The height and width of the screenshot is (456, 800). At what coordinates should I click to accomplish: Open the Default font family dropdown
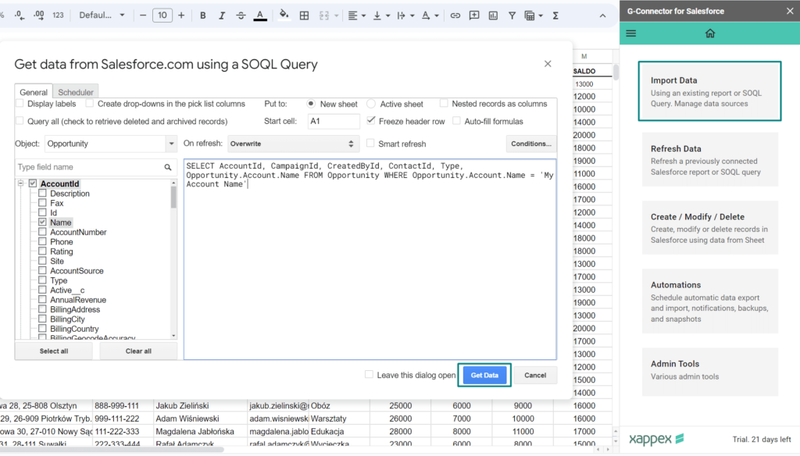tap(102, 15)
